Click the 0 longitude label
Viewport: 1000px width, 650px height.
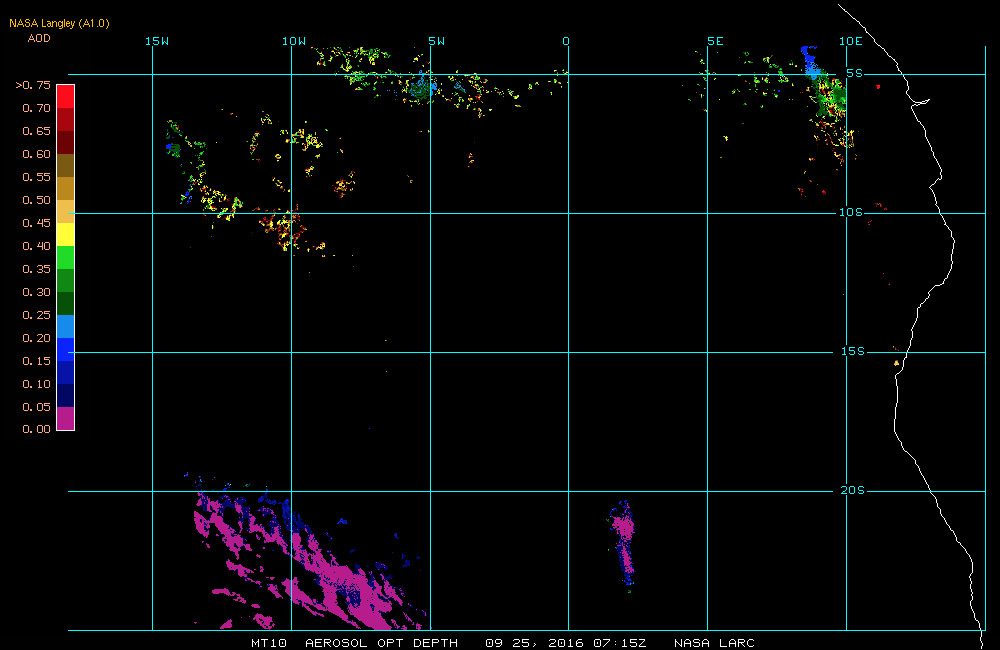[x=566, y=41]
